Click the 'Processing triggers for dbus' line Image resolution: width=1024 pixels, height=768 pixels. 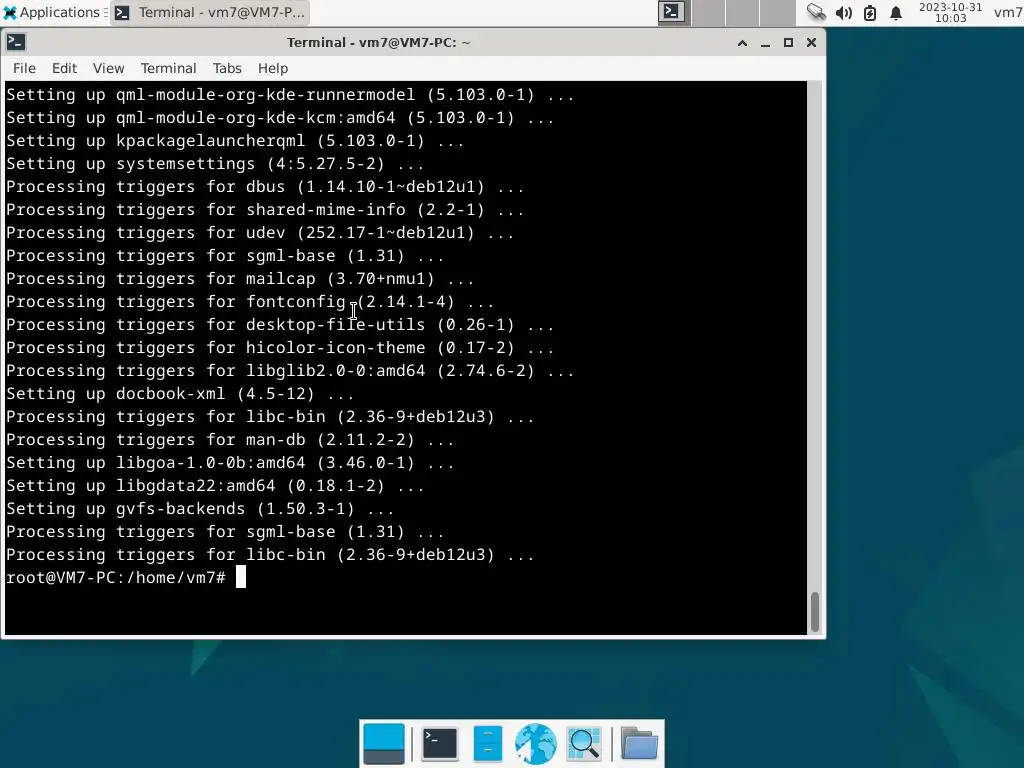(x=265, y=187)
